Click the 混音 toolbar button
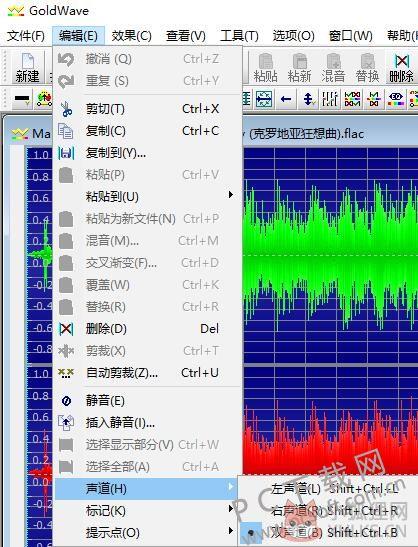418x547 pixels. (333, 67)
